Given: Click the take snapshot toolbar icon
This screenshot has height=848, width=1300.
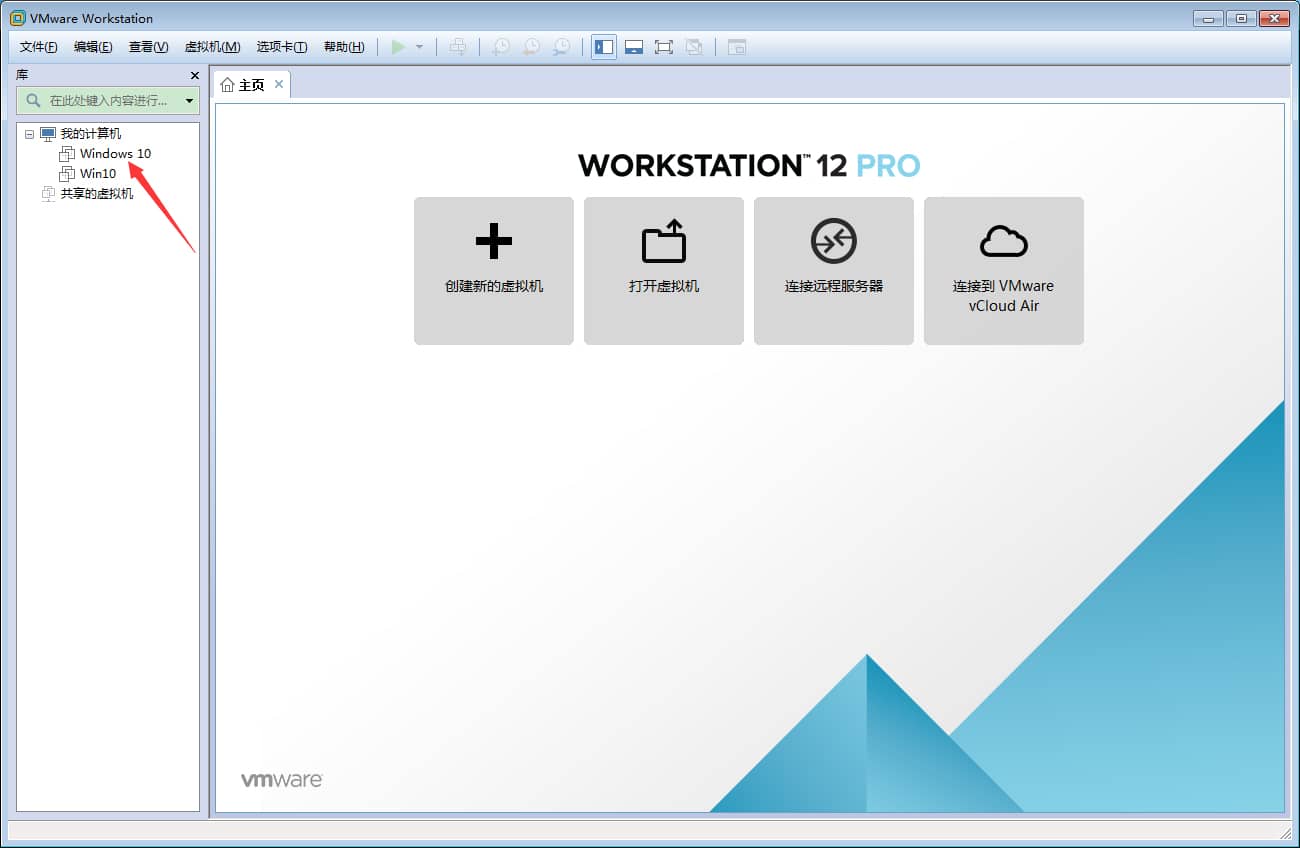Looking at the screenshot, I should 501,47.
